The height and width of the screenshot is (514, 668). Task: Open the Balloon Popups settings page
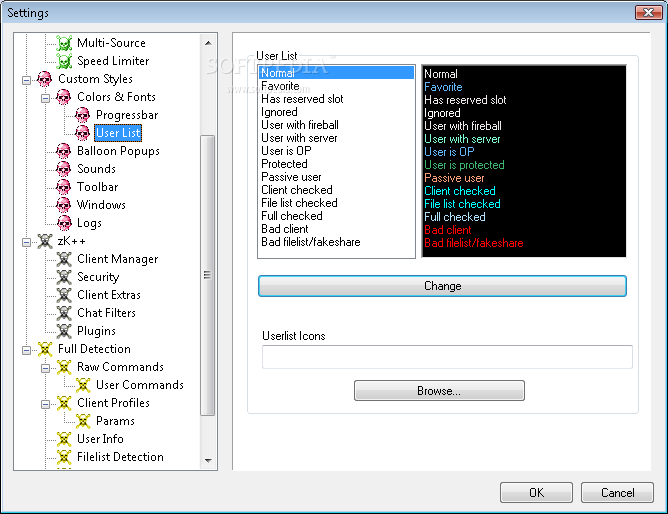tap(118, 151)
